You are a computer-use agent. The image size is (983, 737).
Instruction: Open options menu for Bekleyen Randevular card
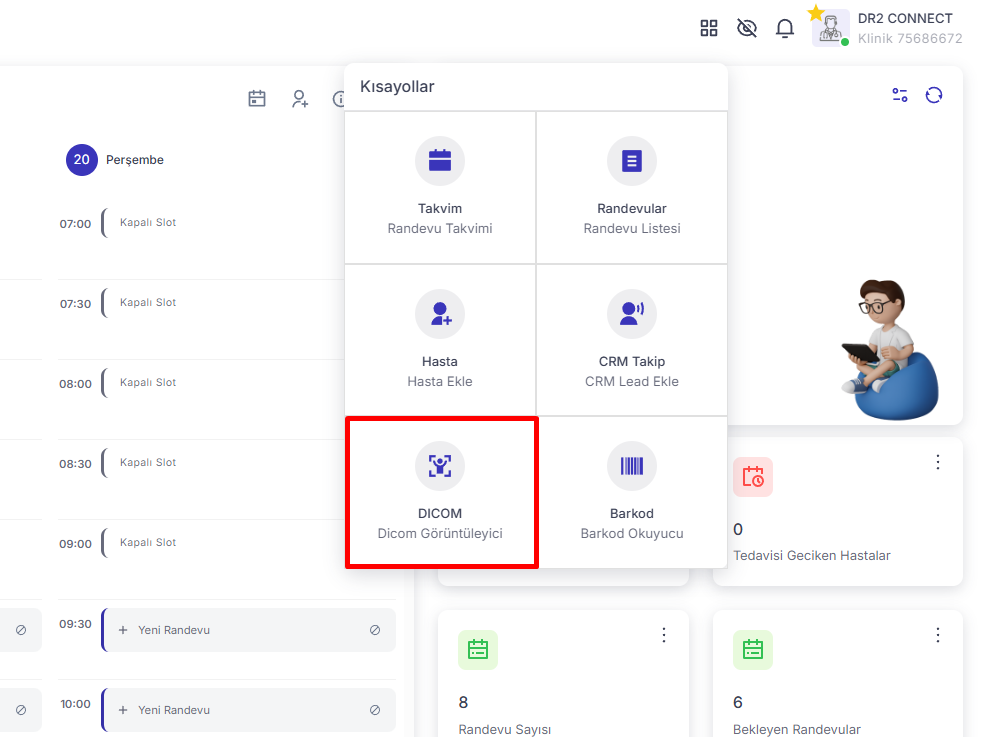coord(938,635)
